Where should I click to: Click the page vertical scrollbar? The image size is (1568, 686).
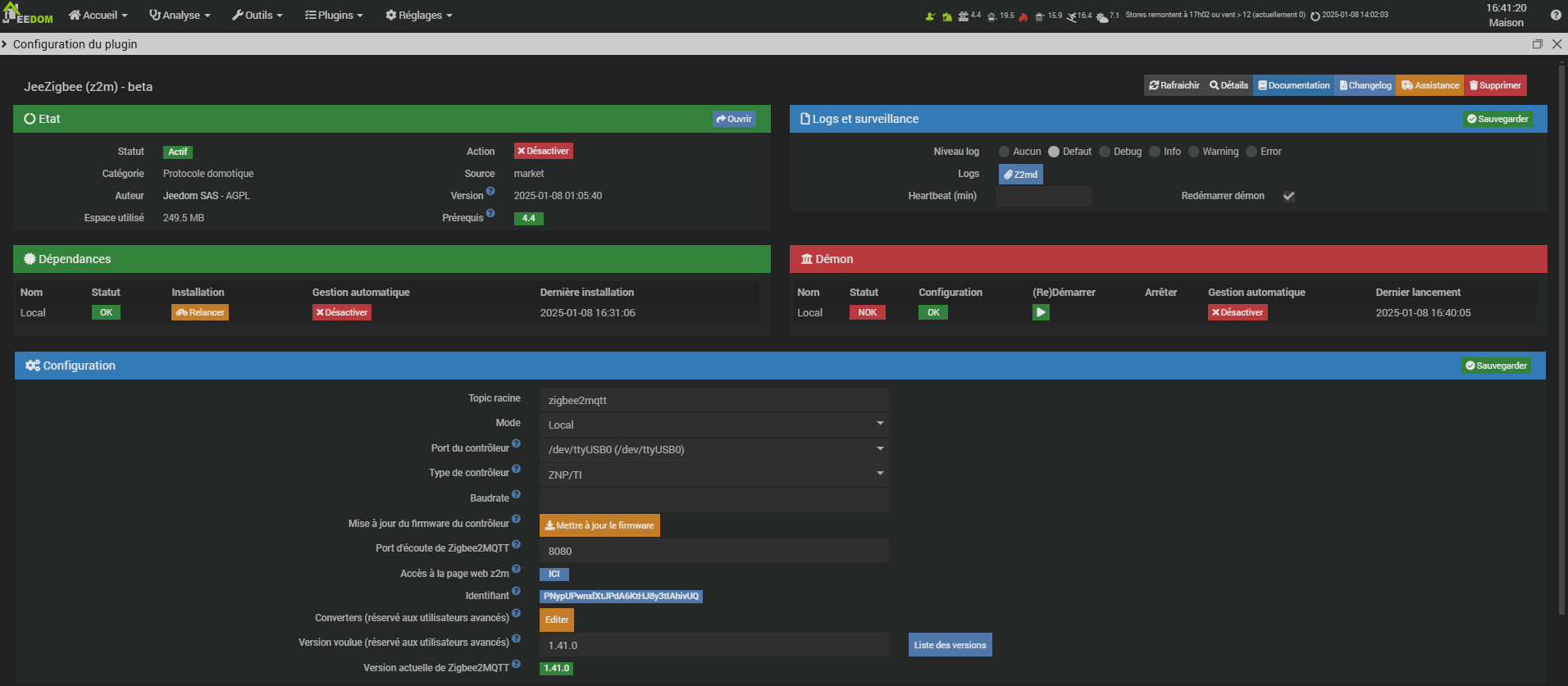[x=1562, y=328]
